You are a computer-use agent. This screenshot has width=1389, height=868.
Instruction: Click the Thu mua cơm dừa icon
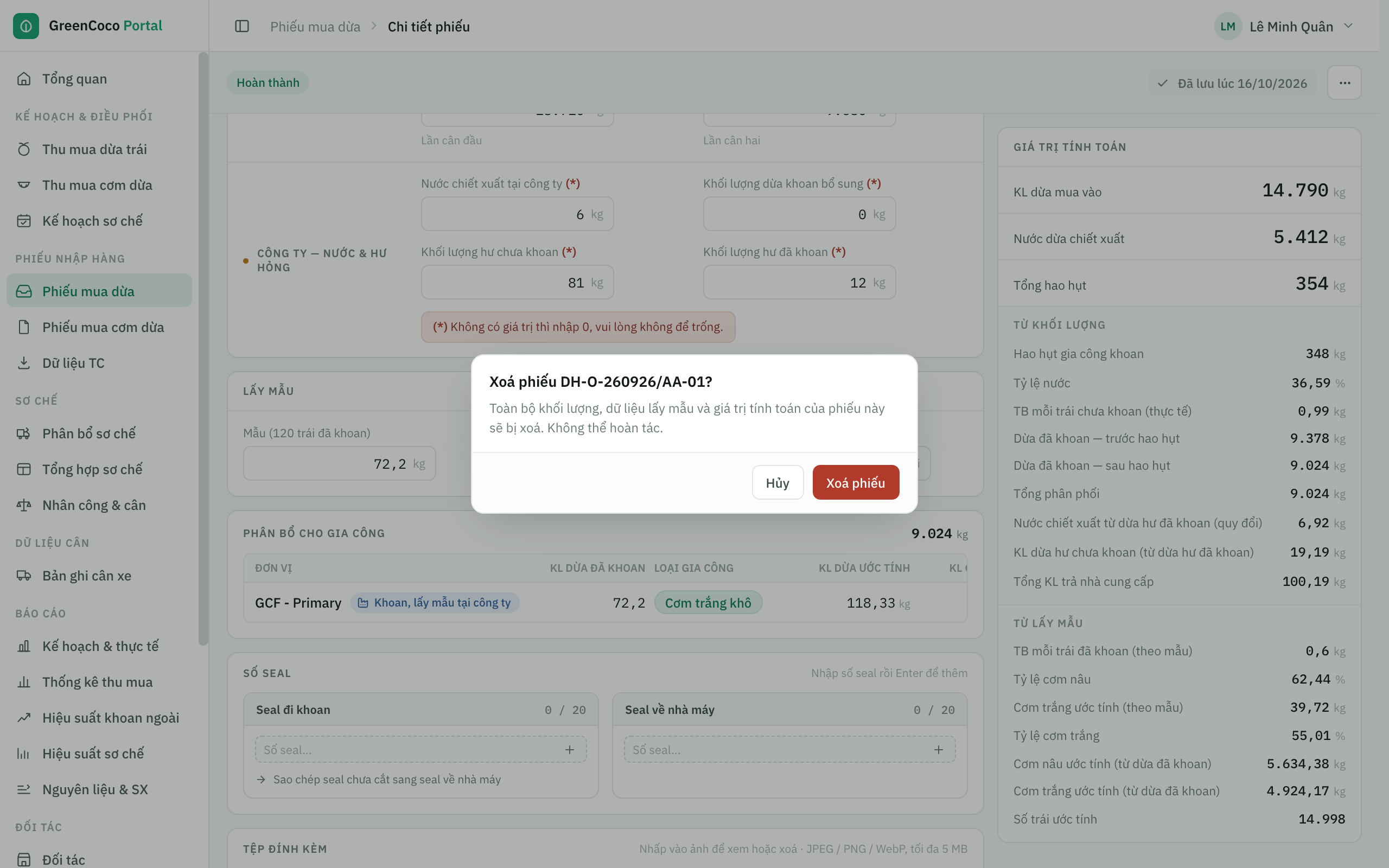(23, 185)
